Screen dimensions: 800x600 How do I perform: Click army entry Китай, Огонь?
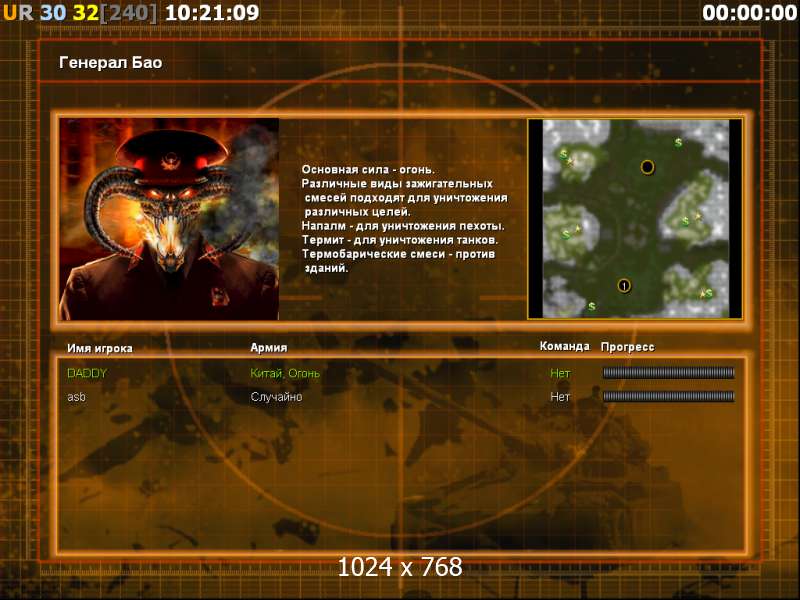click(x=285, y=373)
